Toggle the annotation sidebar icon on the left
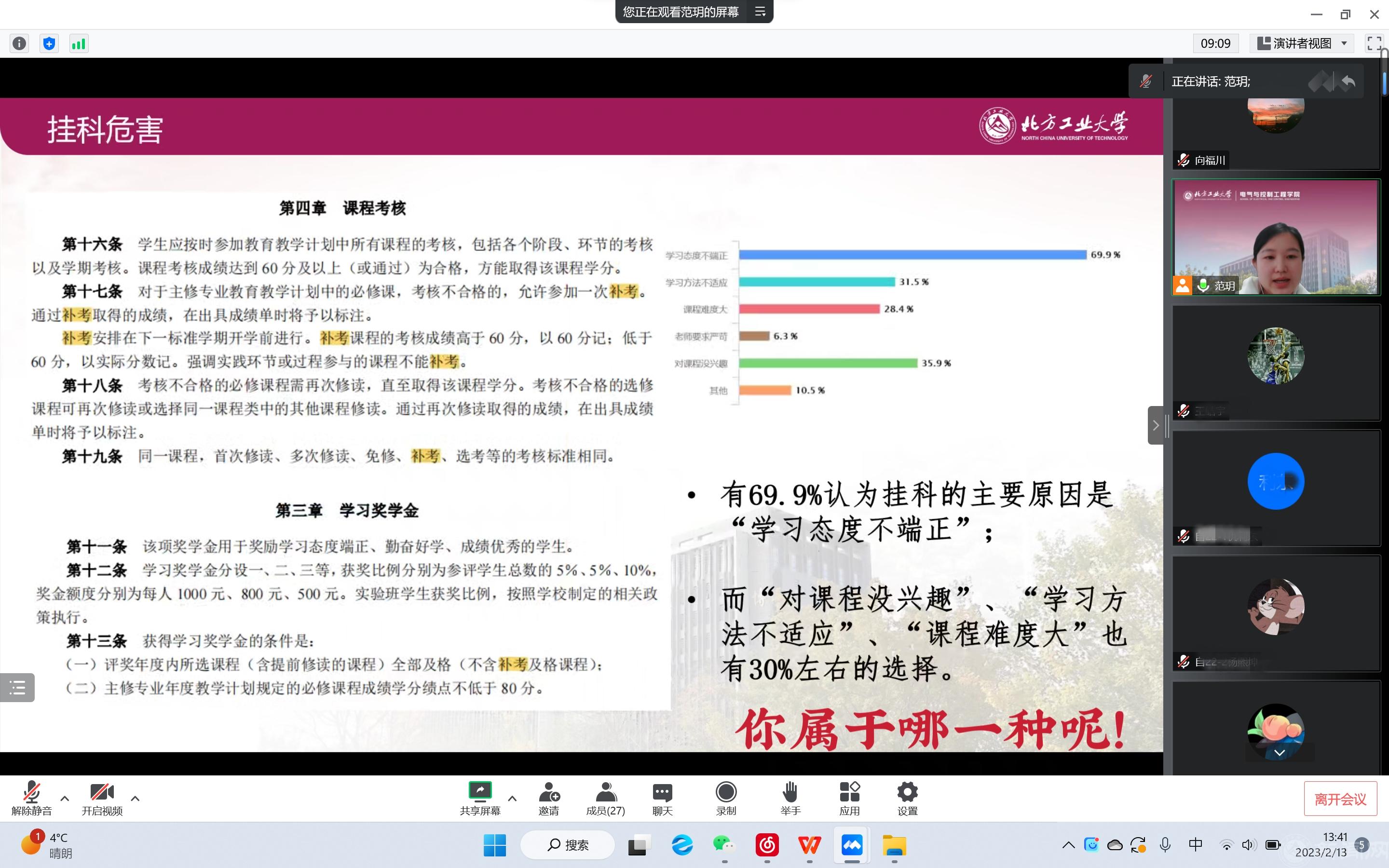This screenshot has height=868, width=1389. [17, 687]
